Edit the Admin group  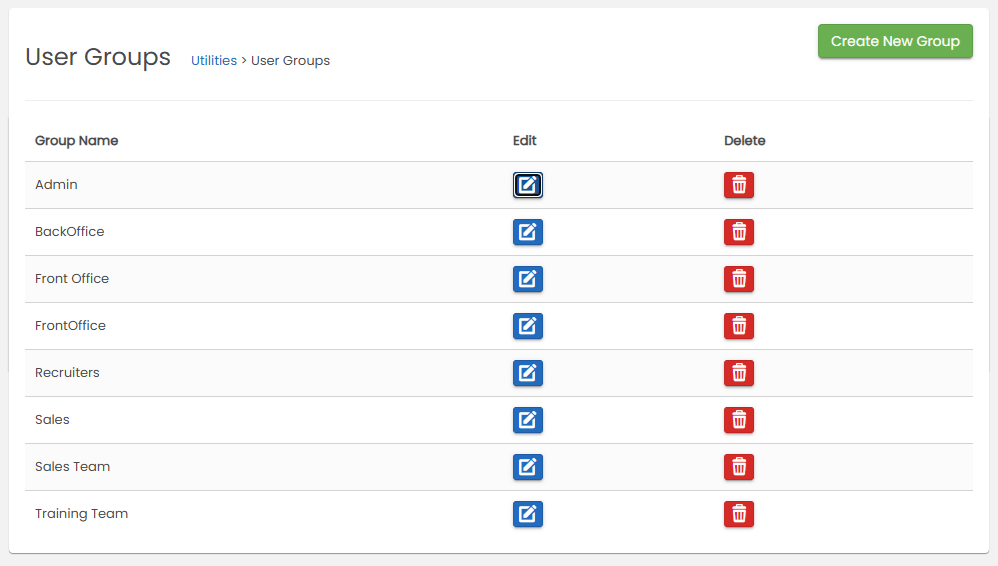(528, 185)
